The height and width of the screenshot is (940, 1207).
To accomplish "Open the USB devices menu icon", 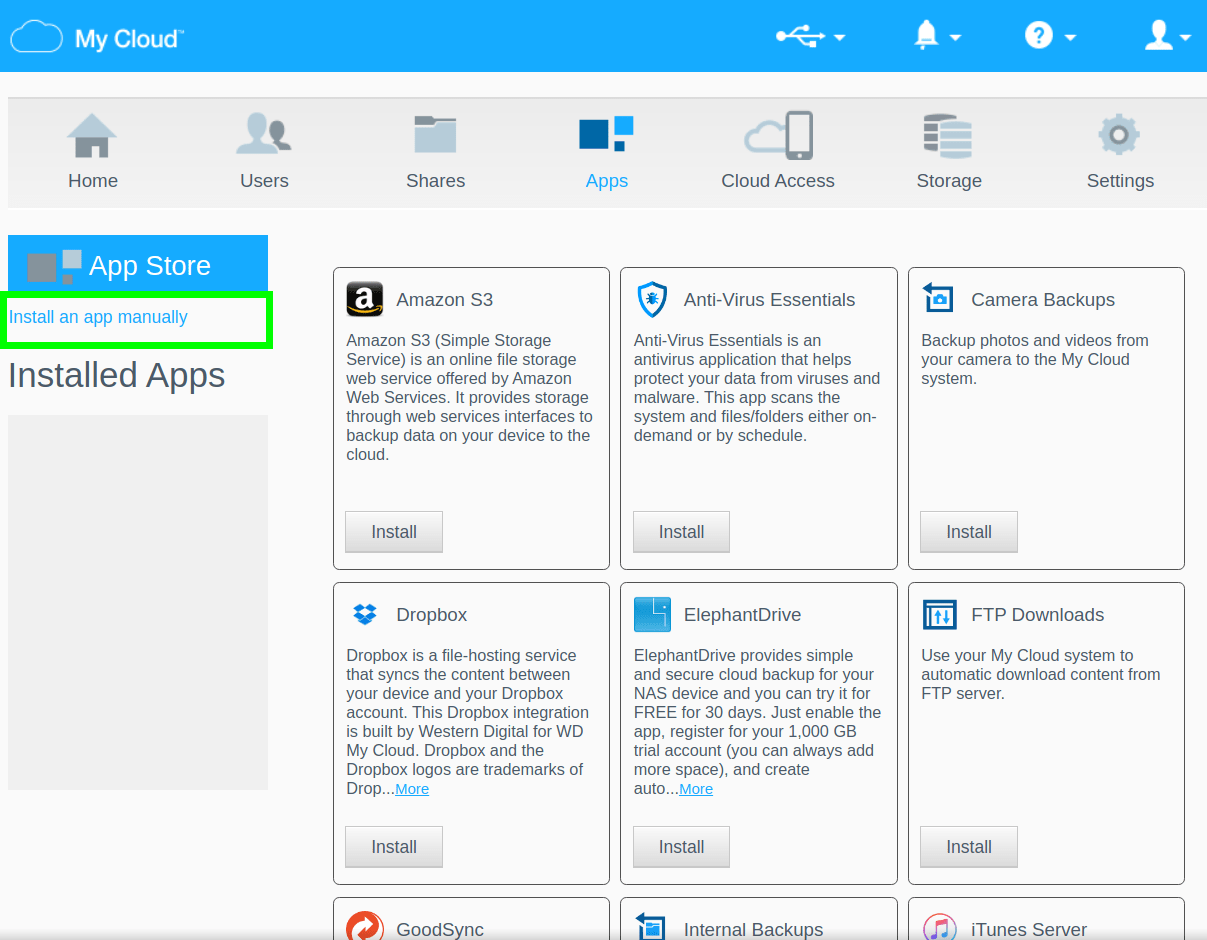I will click(x=800, y=36).
